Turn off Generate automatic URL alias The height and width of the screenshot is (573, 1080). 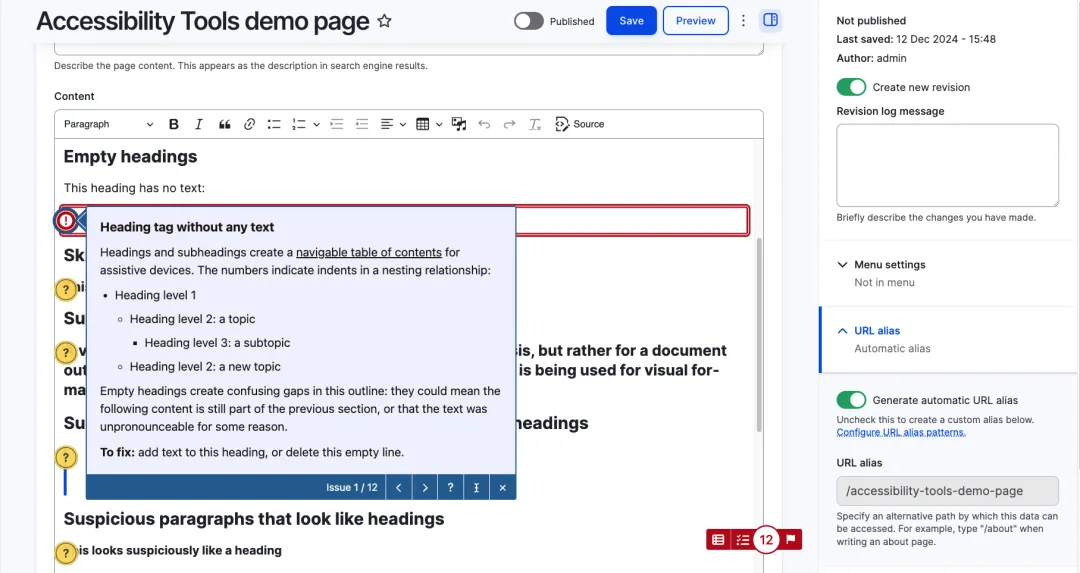(851, 400)
